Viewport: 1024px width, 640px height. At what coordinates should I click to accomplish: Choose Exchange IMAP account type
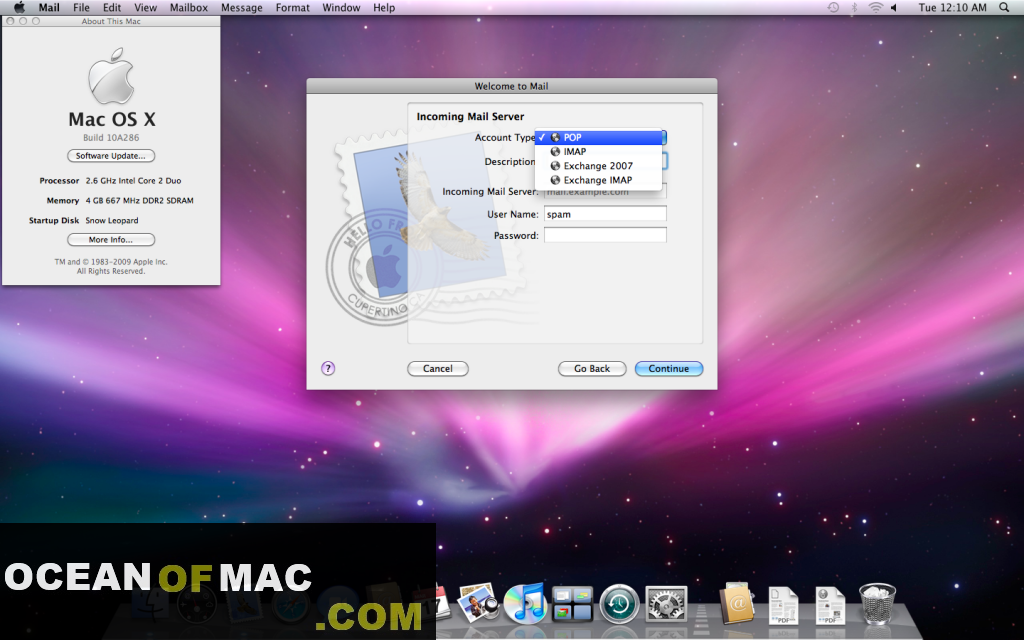(598, 180)
